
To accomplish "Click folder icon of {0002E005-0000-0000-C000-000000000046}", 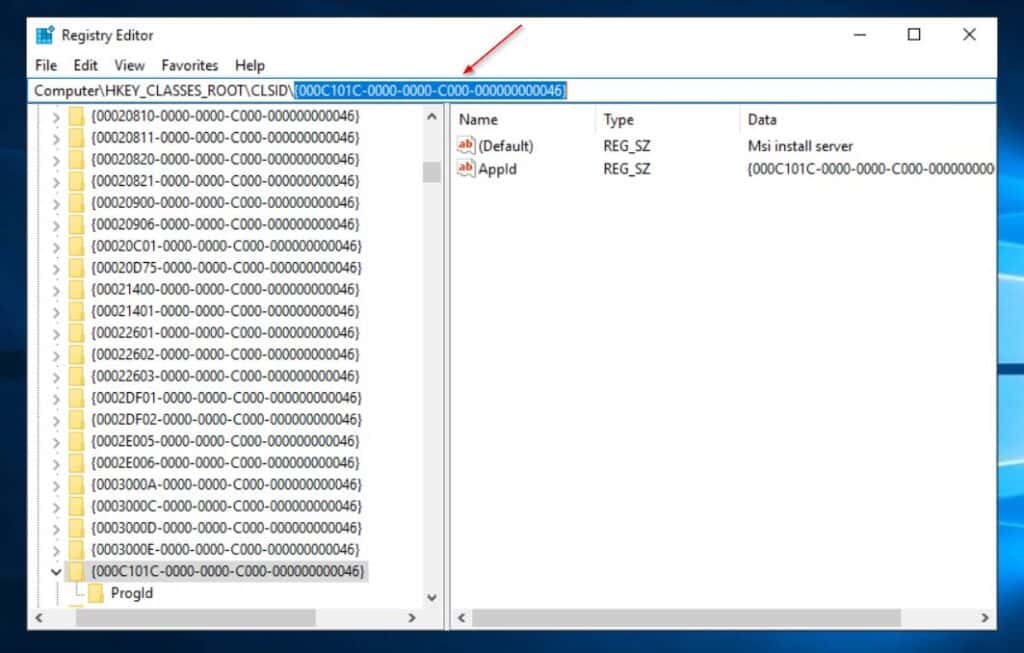I will click(x=76, y=441).
